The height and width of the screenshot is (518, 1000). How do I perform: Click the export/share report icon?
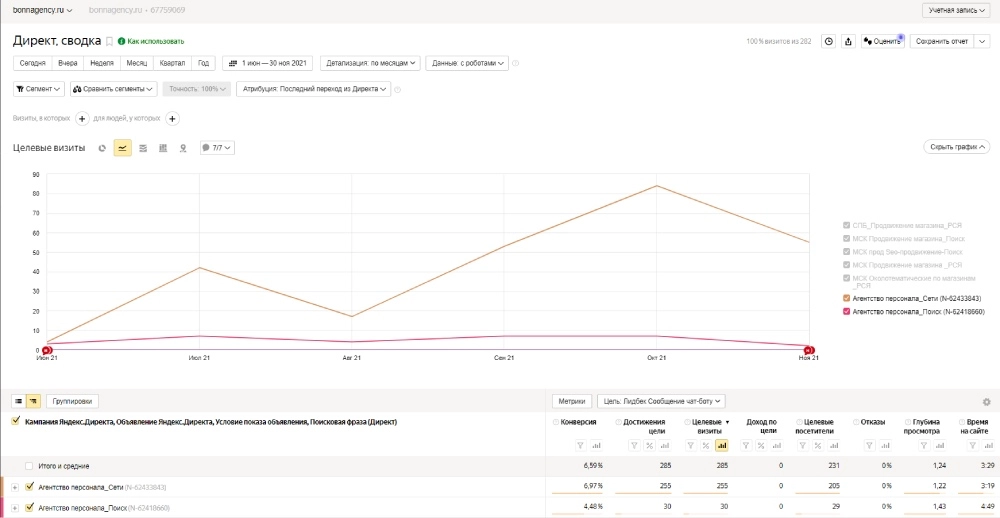848,41
